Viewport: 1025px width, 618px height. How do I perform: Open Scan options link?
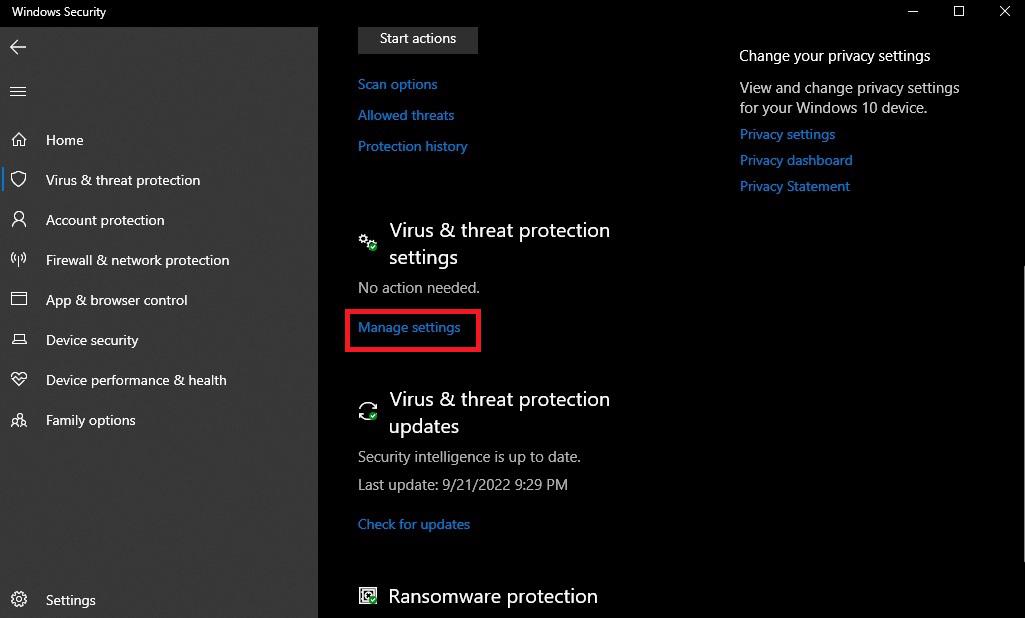(x=397, y=84)
